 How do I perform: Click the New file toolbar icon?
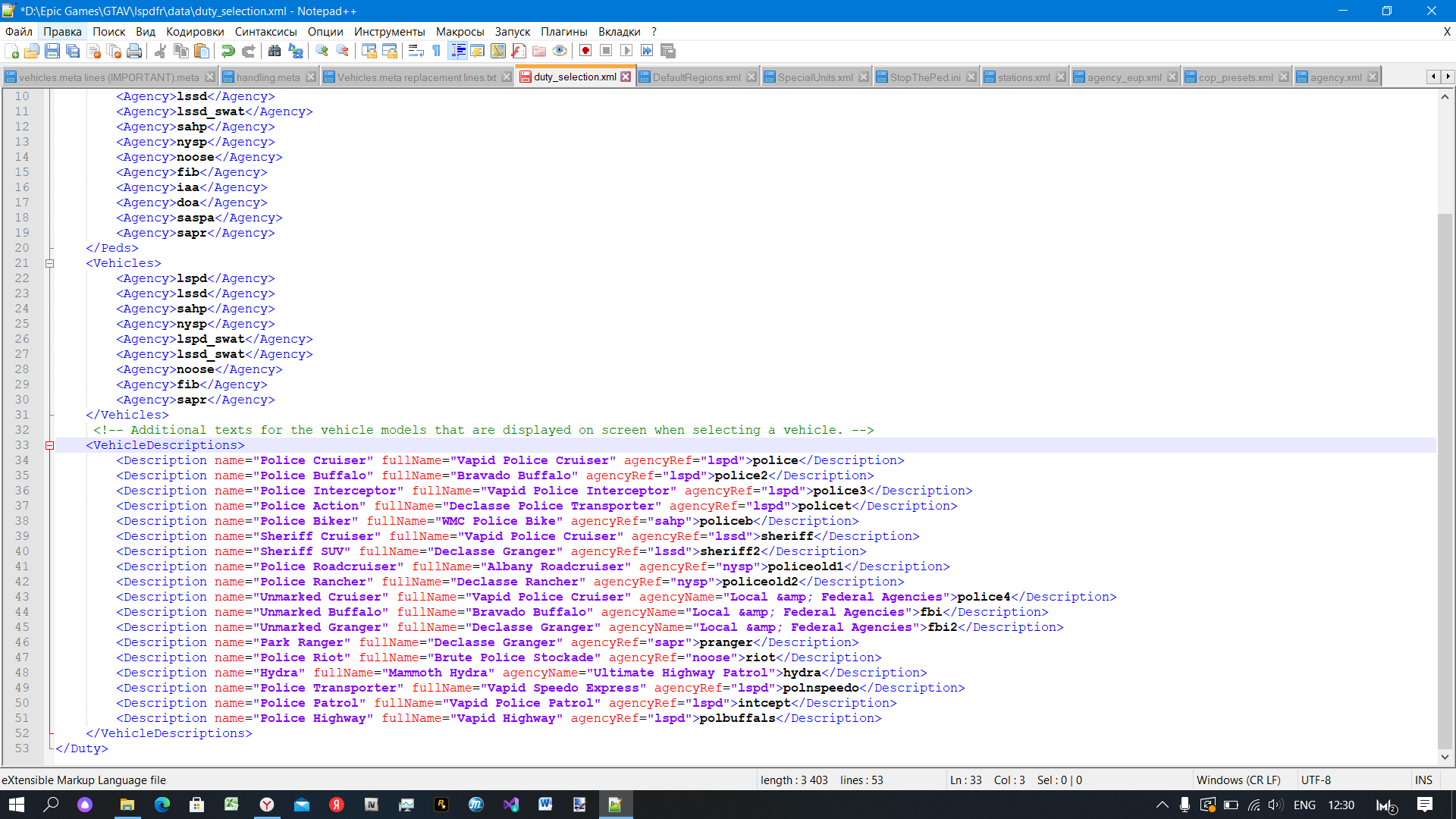pyautogui.click(x=12, y=51)
